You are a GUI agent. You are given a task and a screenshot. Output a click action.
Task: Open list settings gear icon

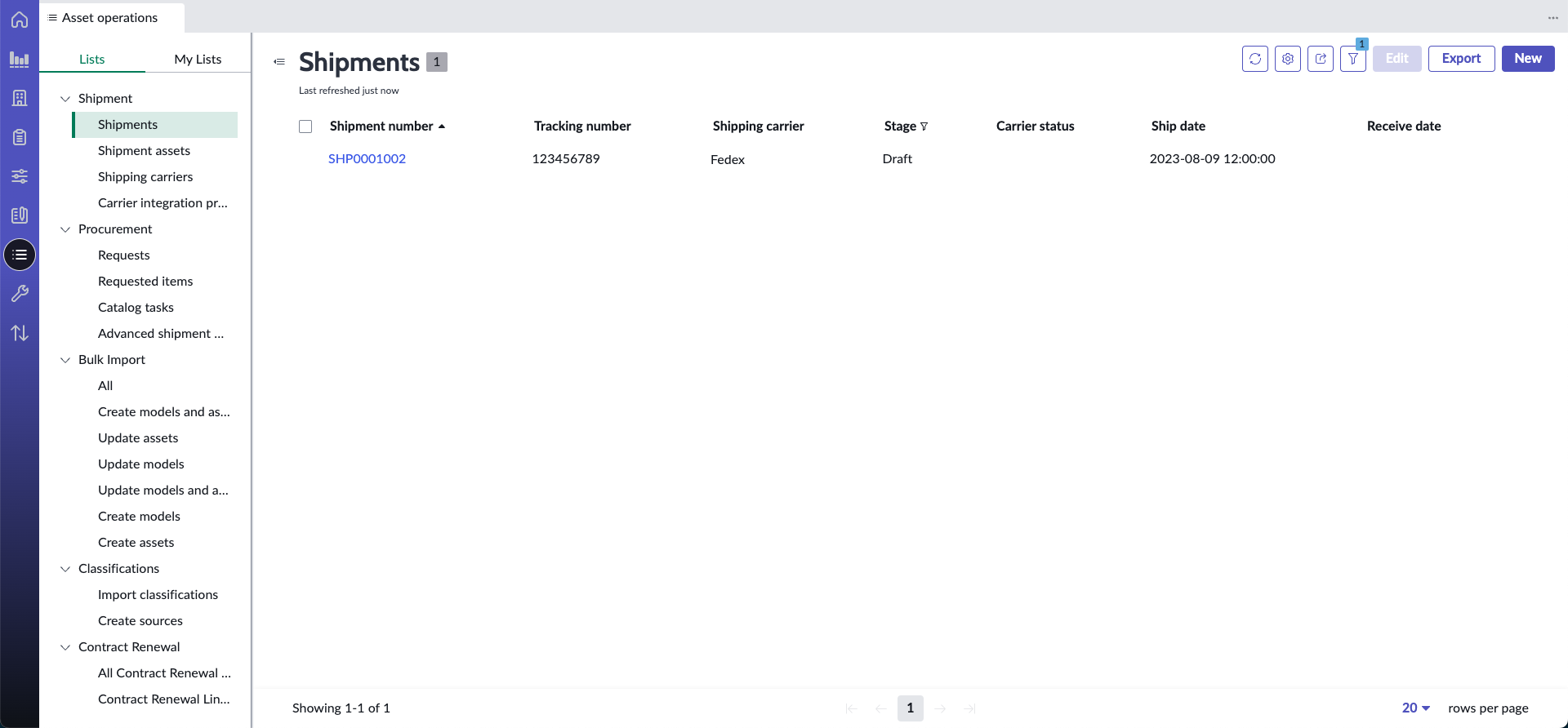tap(1287, 59)
